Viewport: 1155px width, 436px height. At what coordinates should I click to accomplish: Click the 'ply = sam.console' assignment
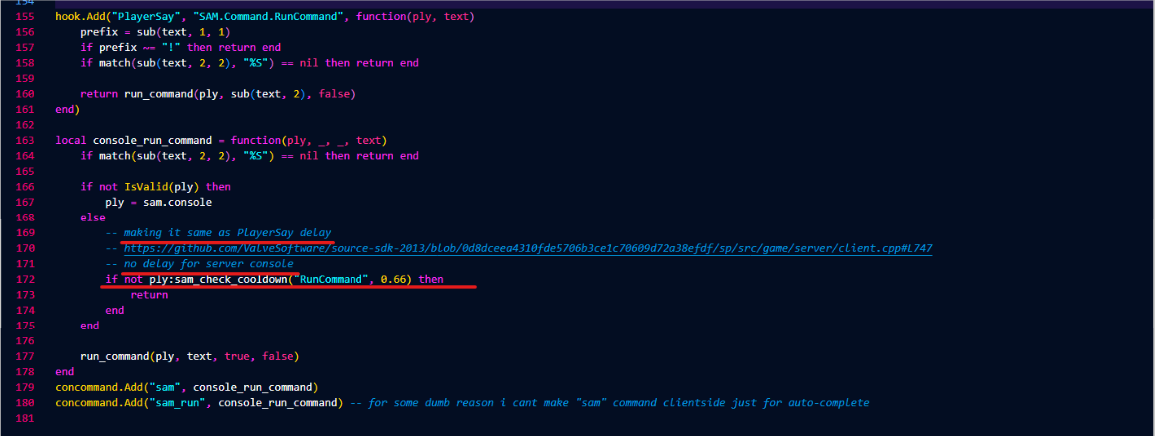coord(158,202)
